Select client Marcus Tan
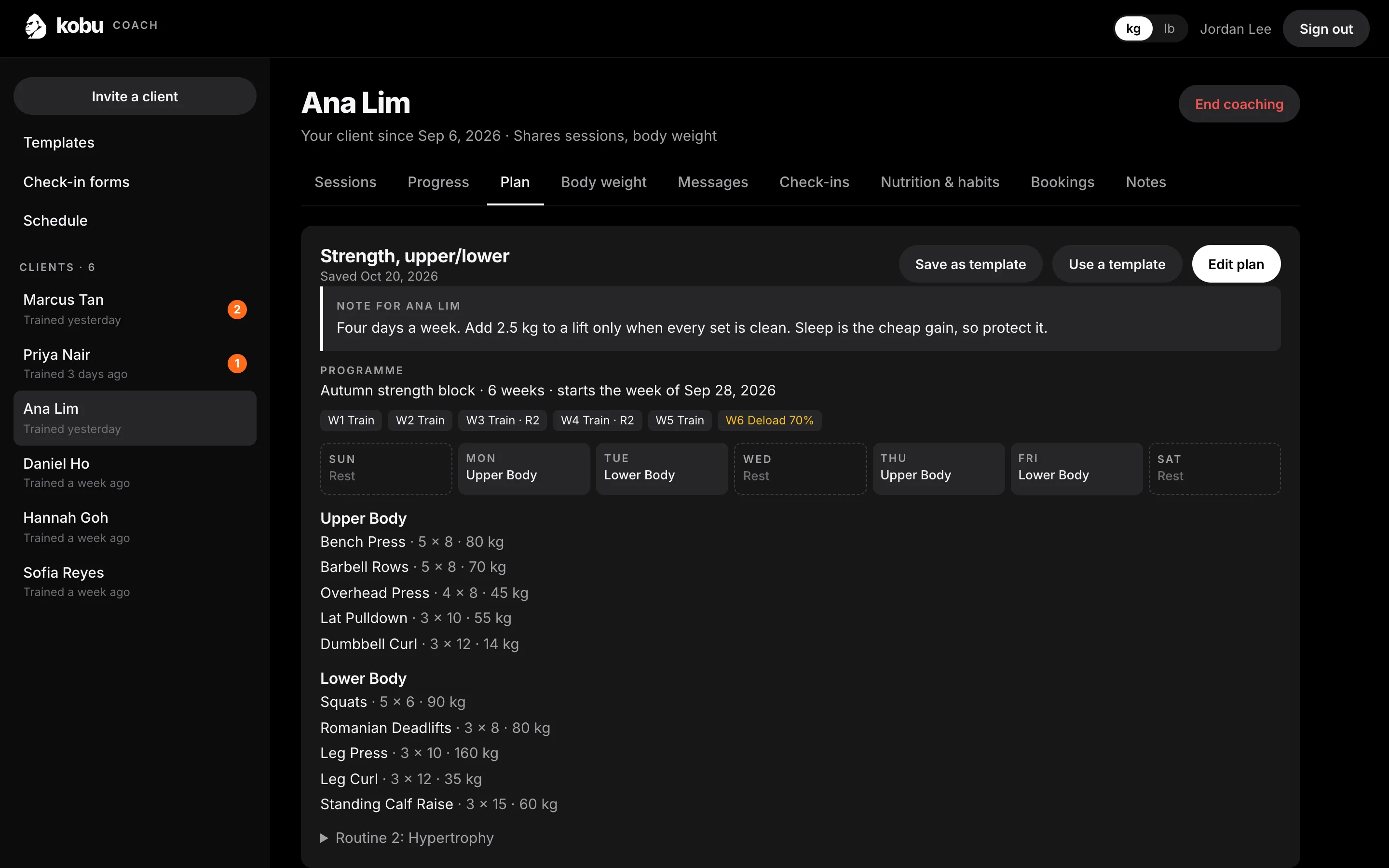 point(135,310)
